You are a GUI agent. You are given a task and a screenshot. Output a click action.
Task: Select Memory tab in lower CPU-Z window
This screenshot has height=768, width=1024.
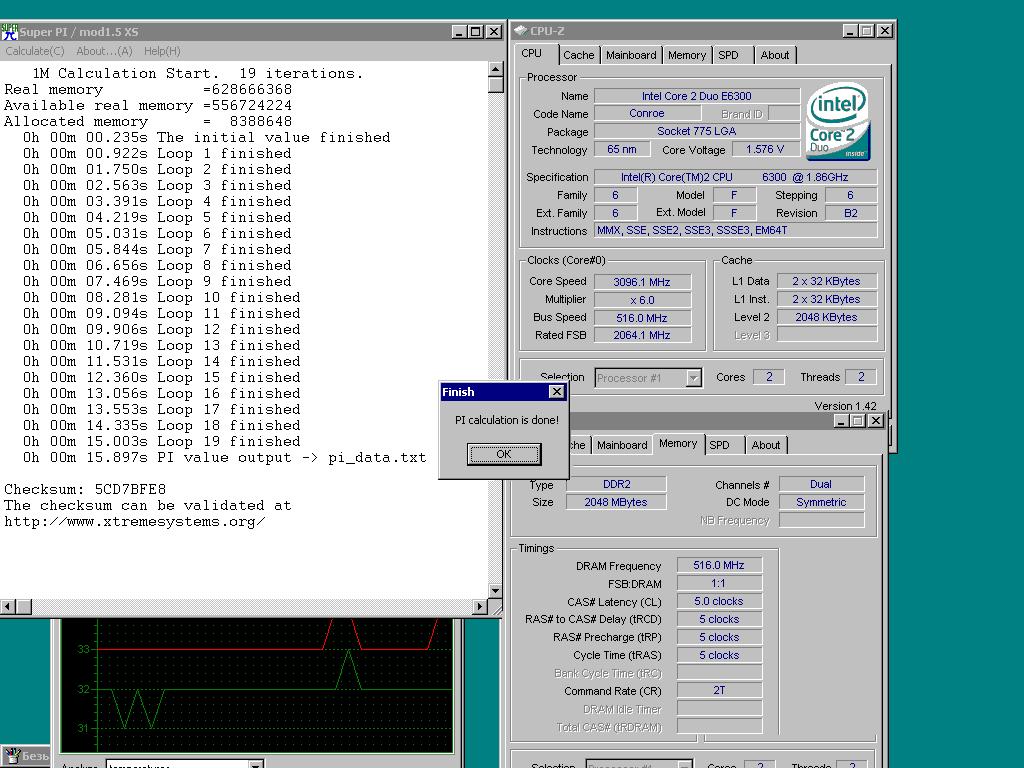click(678, 444)
